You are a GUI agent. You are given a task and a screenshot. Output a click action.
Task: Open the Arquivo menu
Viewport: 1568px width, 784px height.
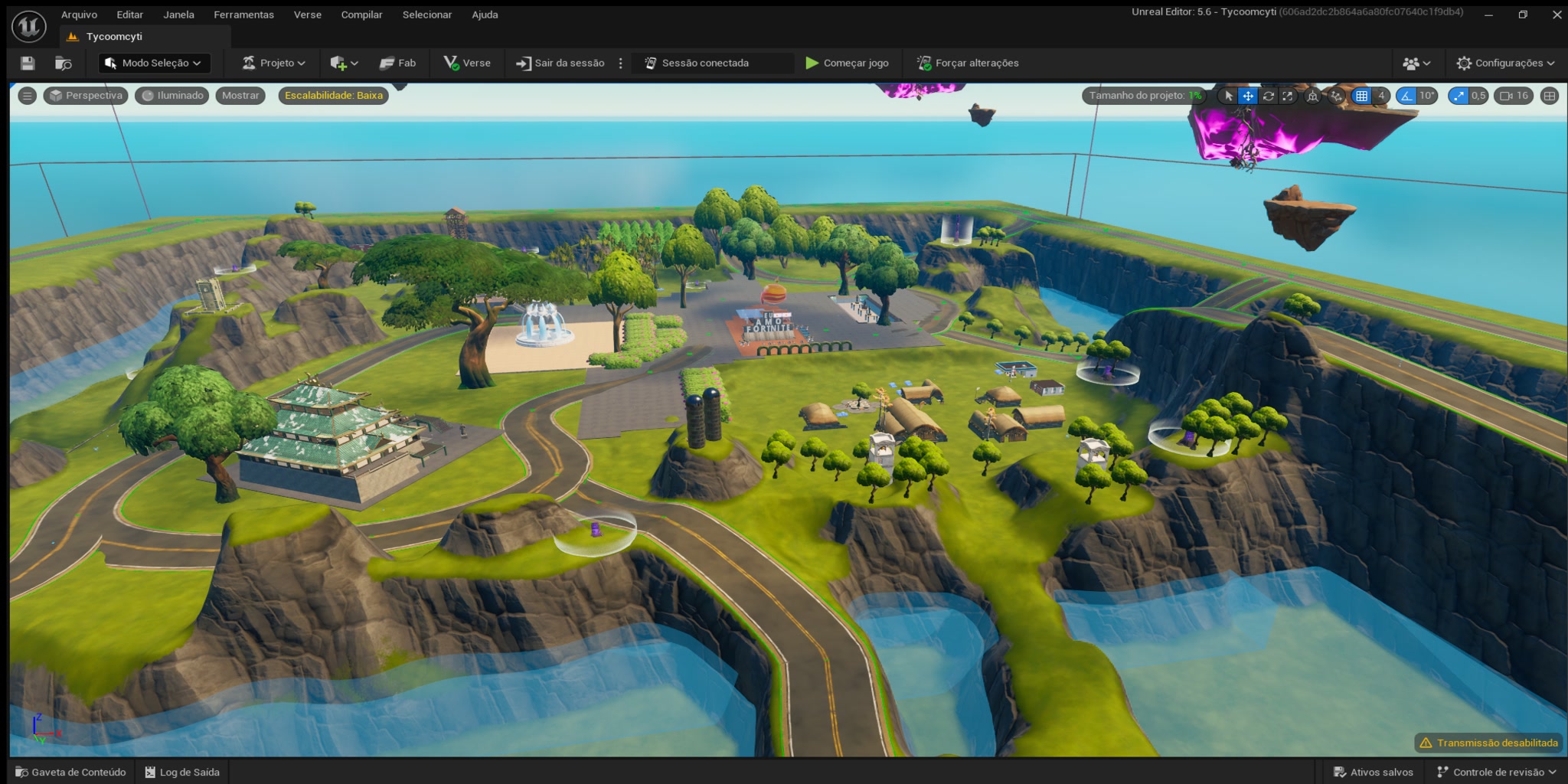pyautogui.click(x=79, y=15)
